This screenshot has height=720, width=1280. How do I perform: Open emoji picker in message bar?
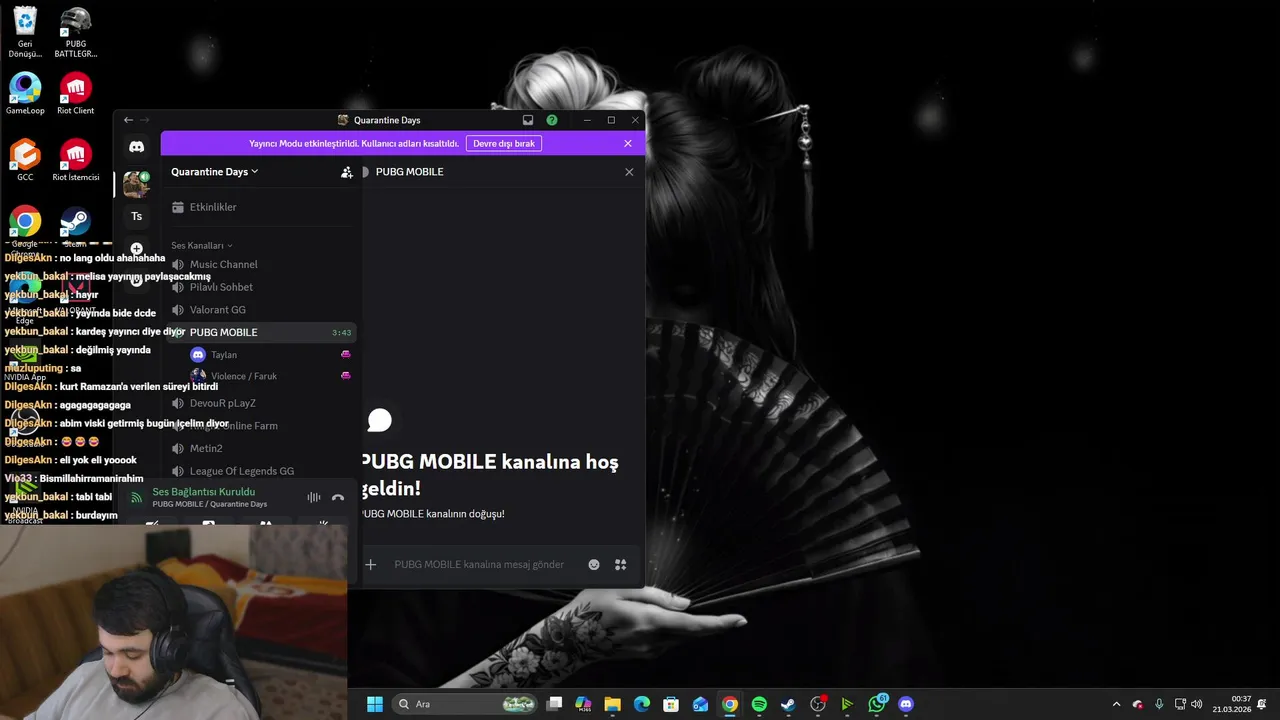594,565
